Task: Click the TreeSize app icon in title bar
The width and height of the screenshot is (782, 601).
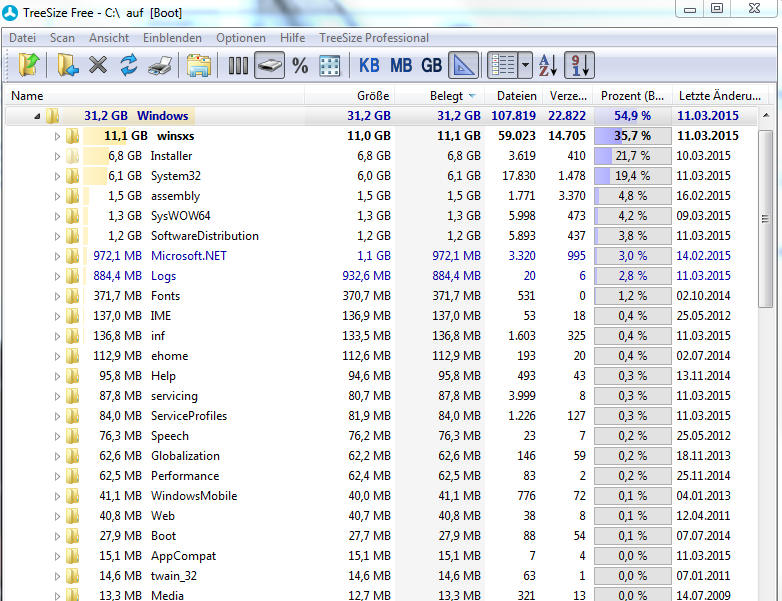Action: [10, 13]
